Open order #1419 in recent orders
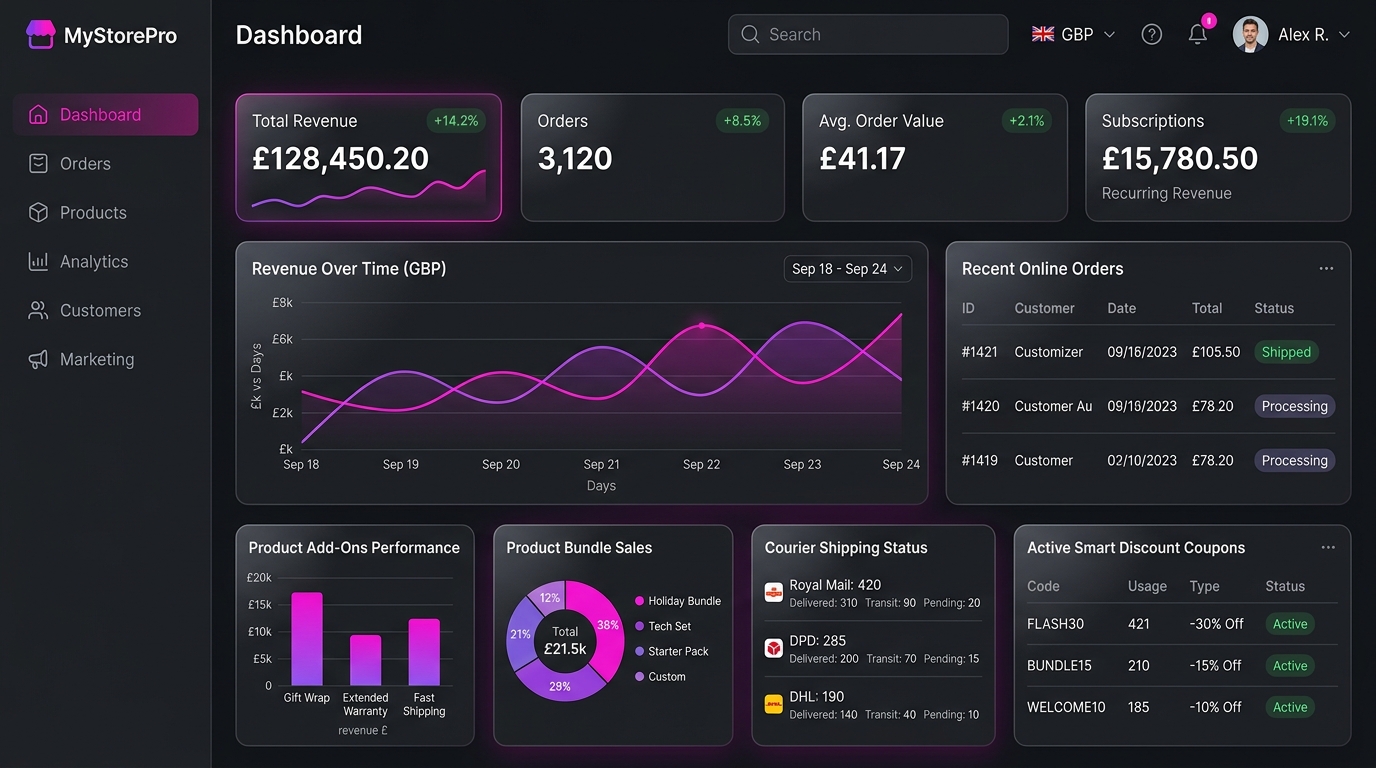The width and height of the screenshot is (1376, 768). [x=1148, y=460]
